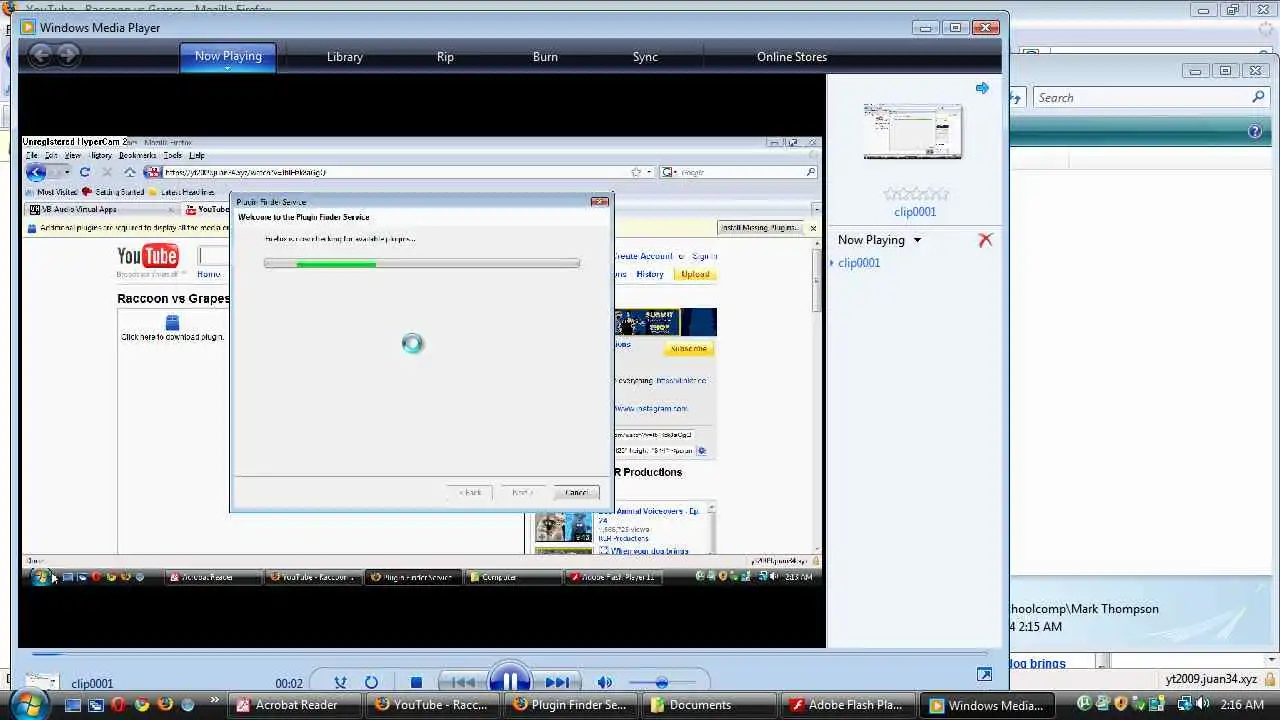Click the Windows Media Player taskbar button

[x=986, y=705]
